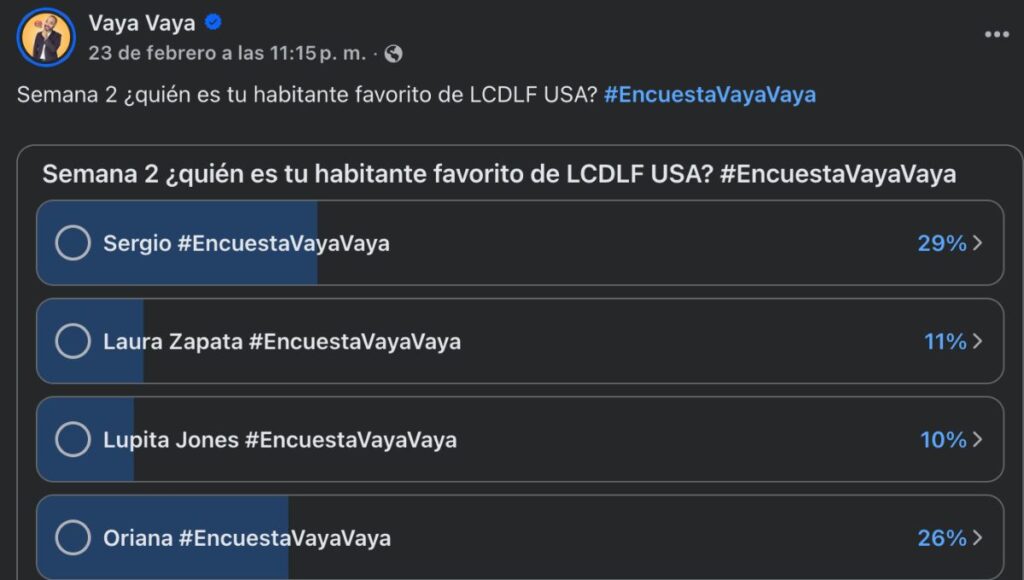Click the 26% result shown for Oriana
This screenshot has height=580, width=1024.
942,538
